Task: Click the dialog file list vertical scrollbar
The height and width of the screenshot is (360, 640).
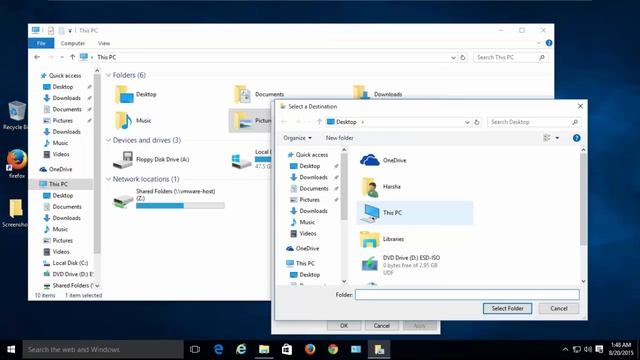Action: (x=583, y=200)
